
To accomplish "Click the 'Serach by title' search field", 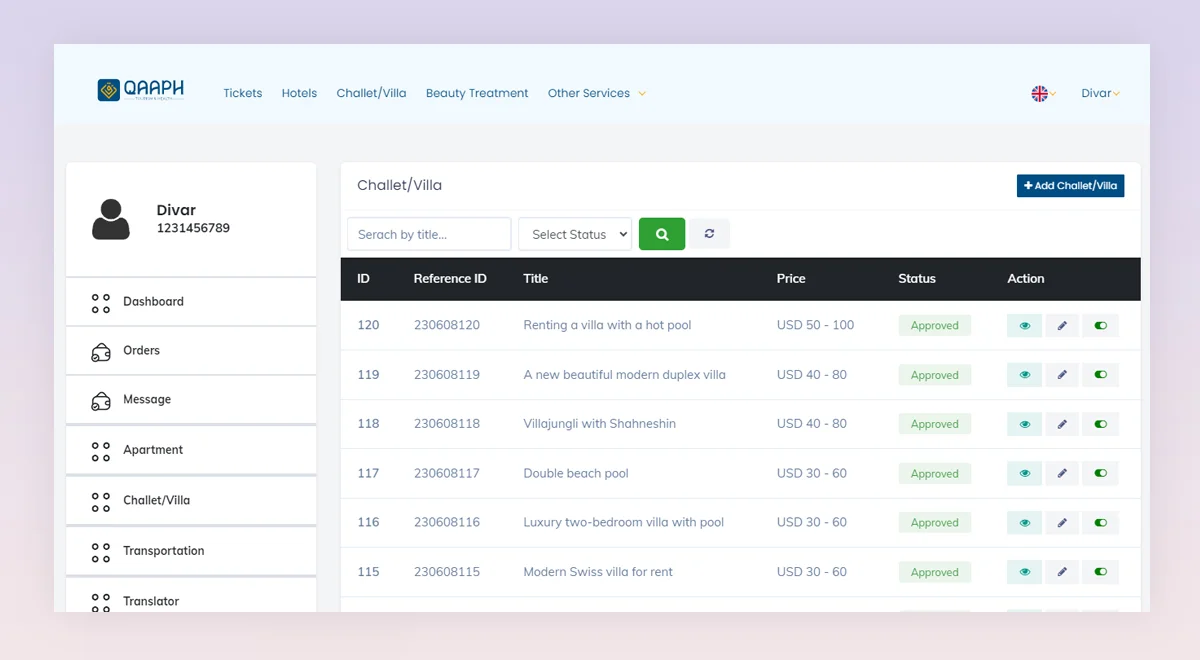I will [x=428, y=233].
